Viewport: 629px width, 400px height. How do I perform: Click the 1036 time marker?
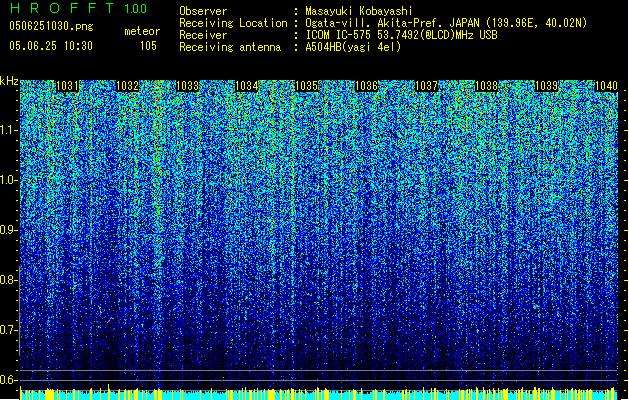click(367, 86)
